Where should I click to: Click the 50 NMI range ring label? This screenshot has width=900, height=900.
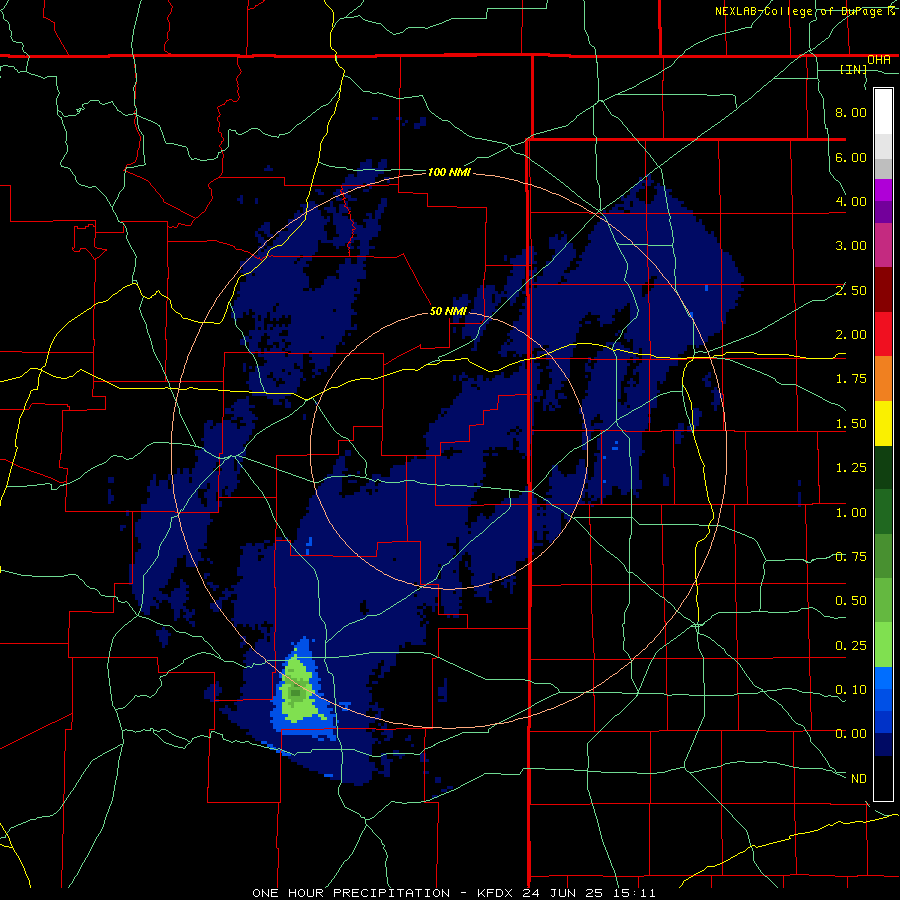(x=448, y=312)
